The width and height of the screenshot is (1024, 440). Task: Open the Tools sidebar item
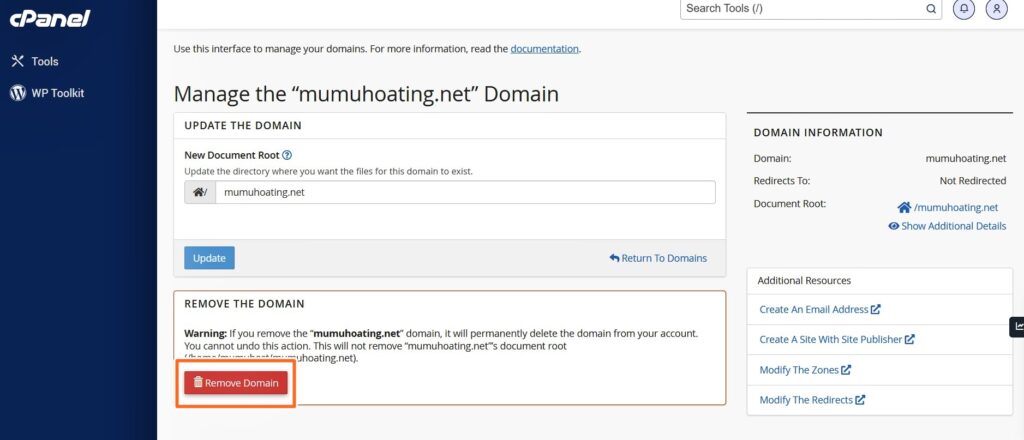click(x=35, y=61)
